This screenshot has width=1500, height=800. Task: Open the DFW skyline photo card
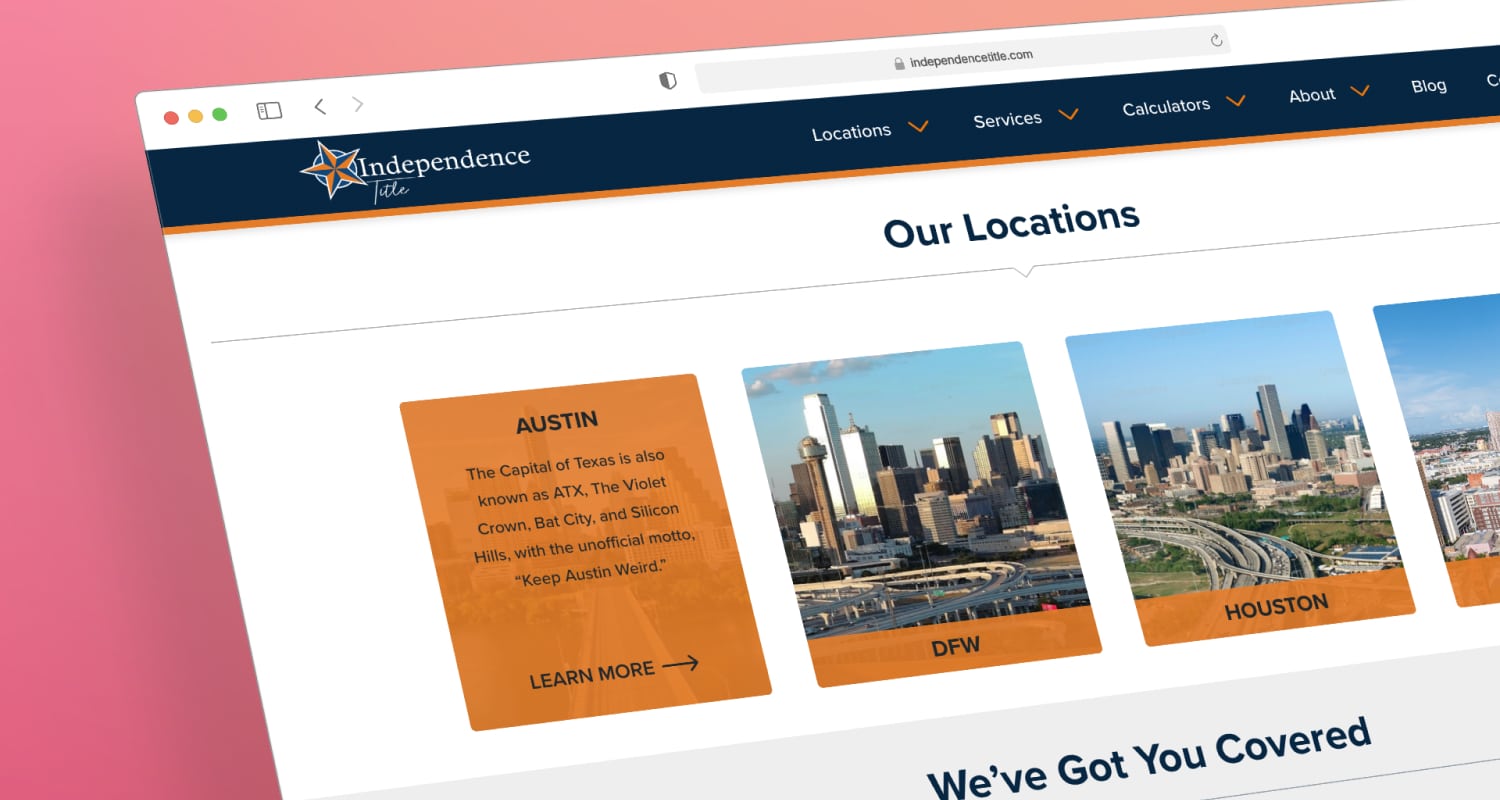[x=922, y=514]
